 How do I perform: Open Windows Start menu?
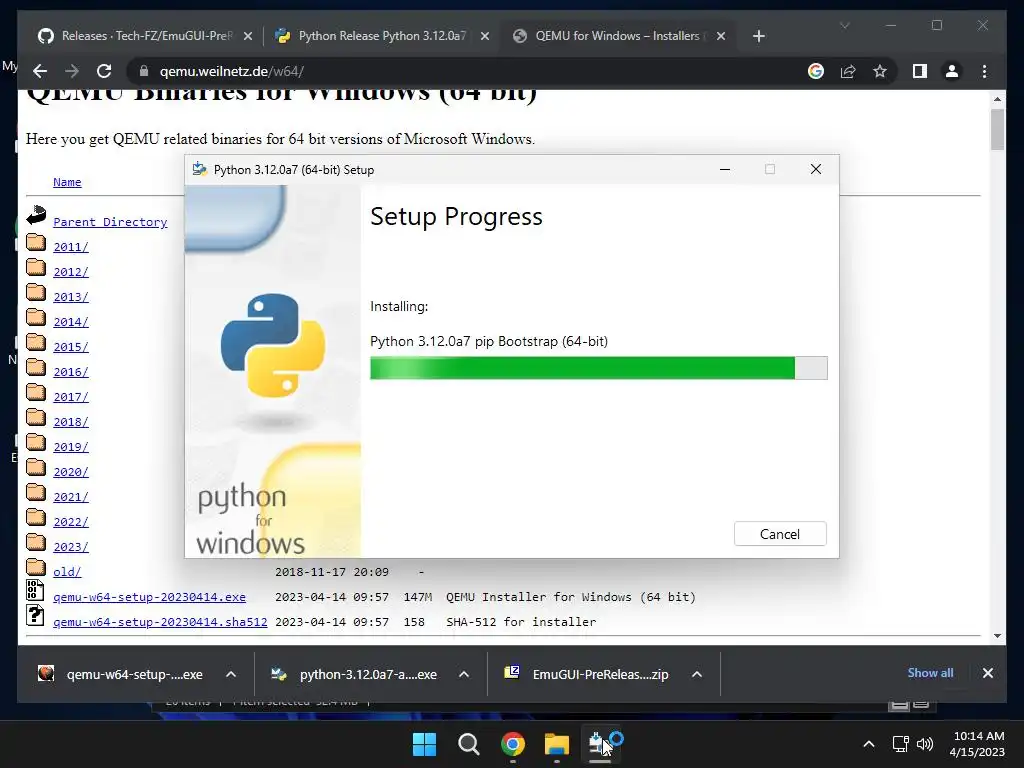click(424, 744)
